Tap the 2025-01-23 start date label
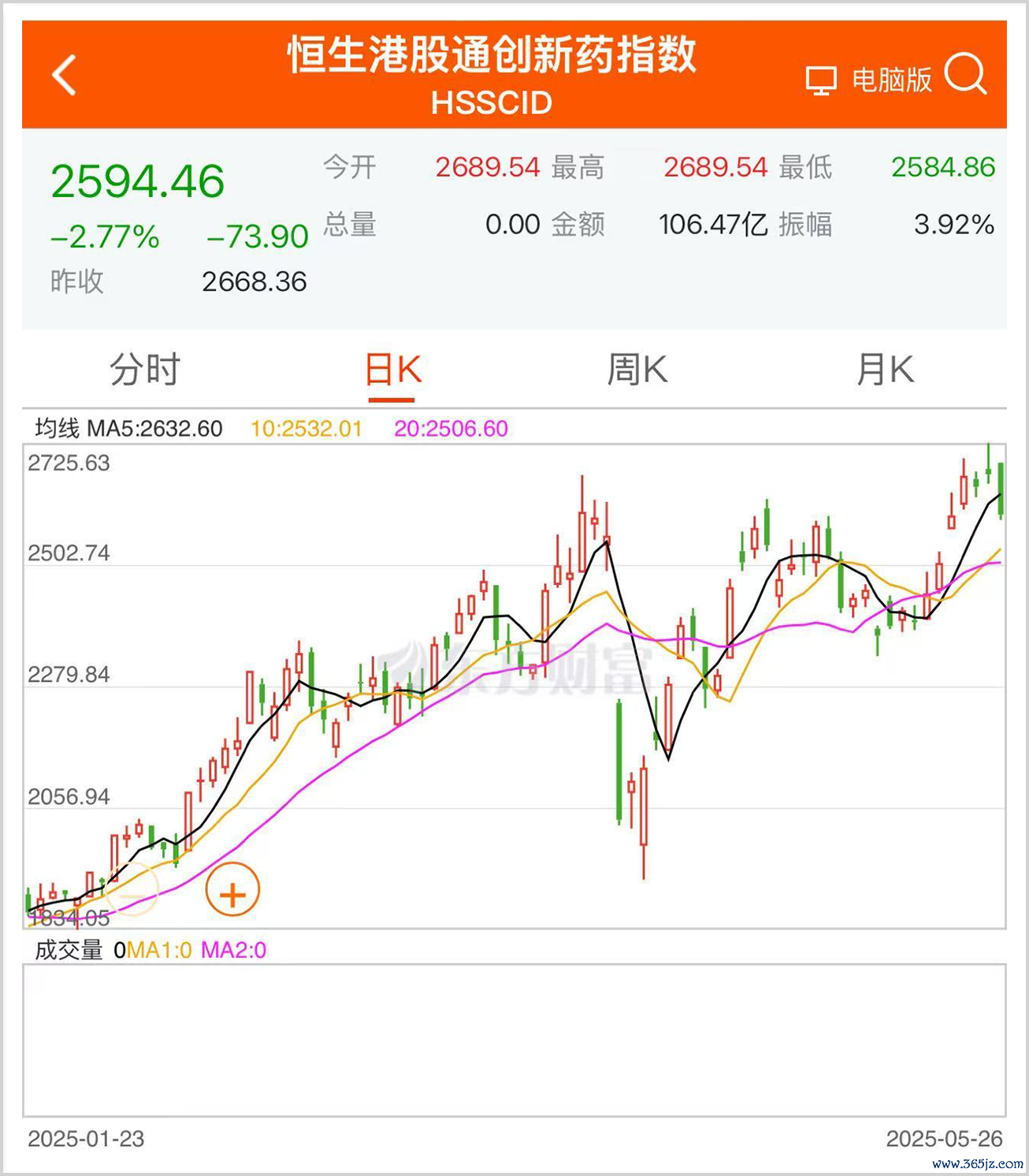 [x=86, y=1139]
